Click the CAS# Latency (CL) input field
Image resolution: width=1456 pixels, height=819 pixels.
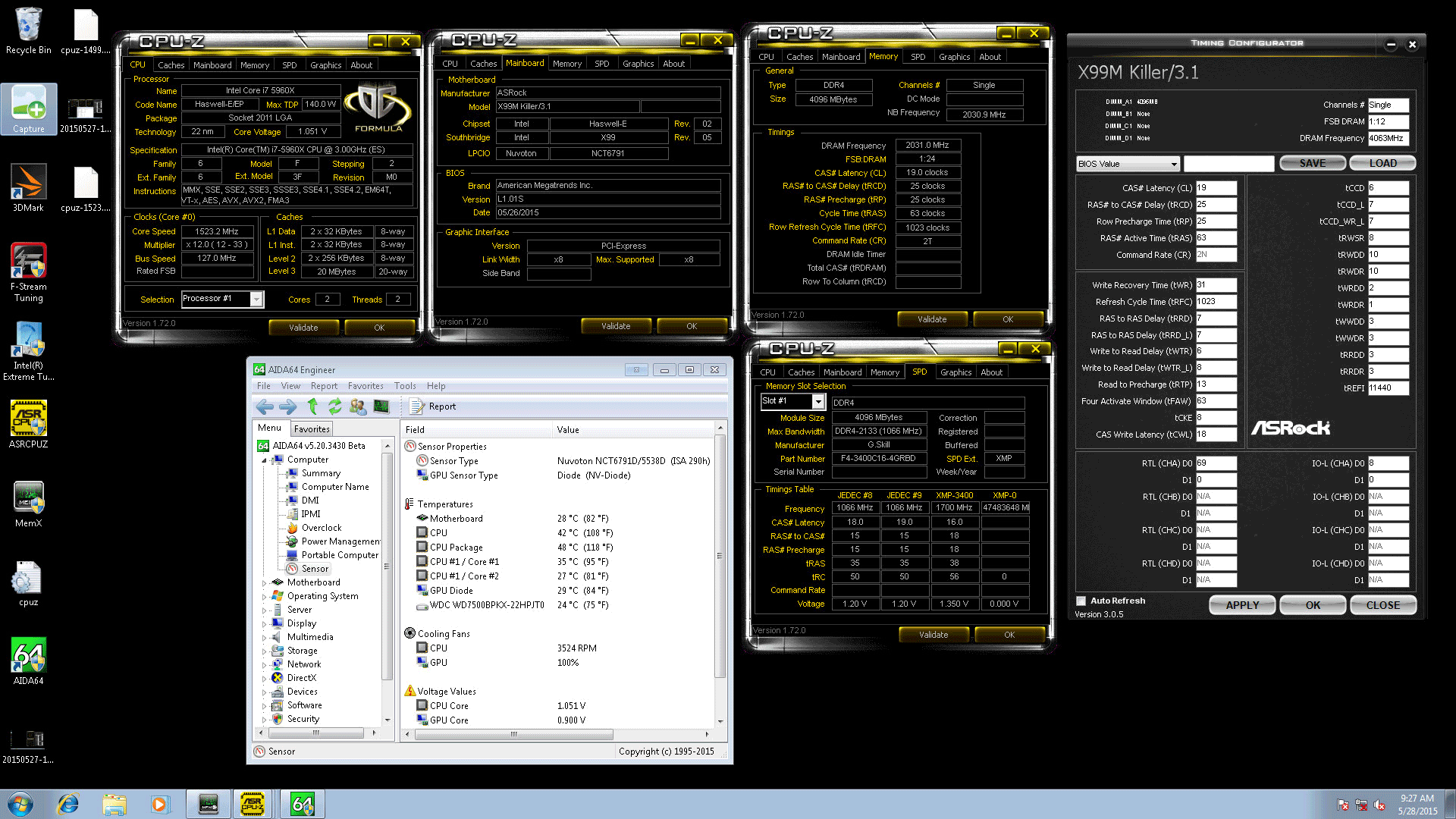pyautogui.click(x=1216, y=188)
